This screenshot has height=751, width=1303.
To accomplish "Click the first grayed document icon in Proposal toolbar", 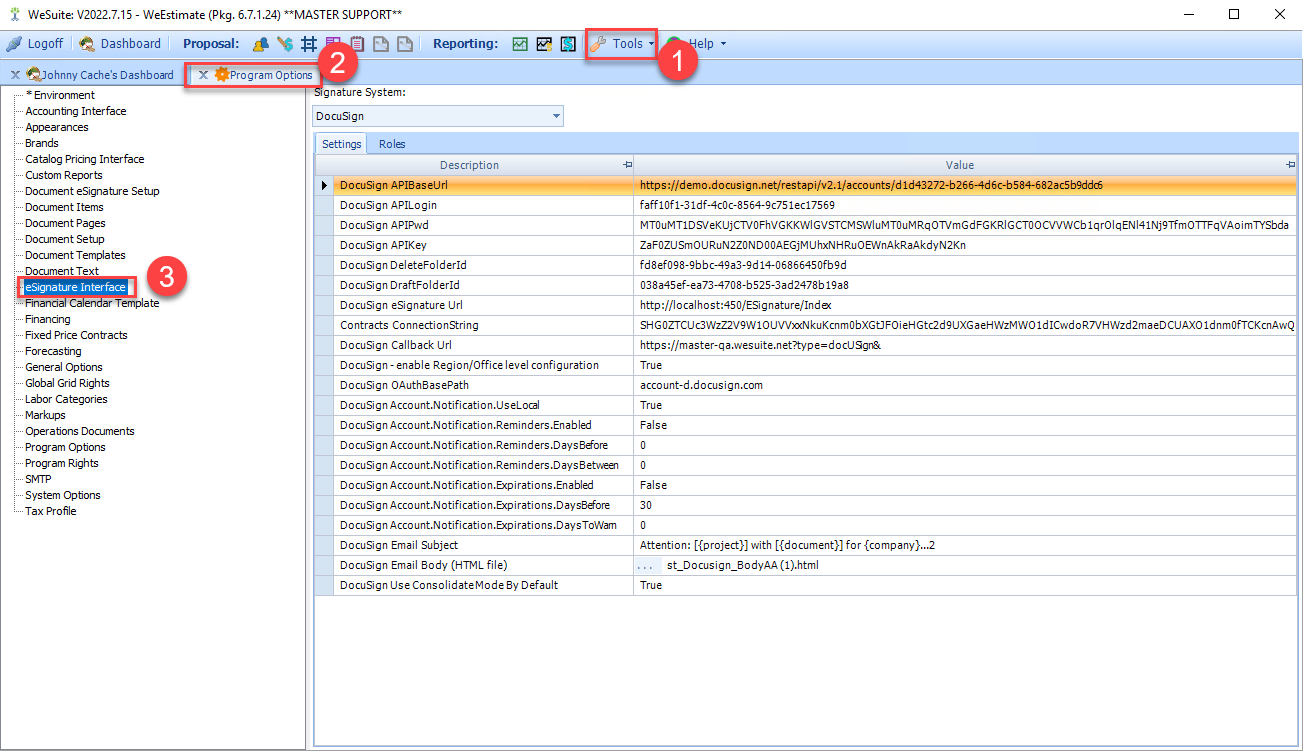I will [x=380, y=44].
